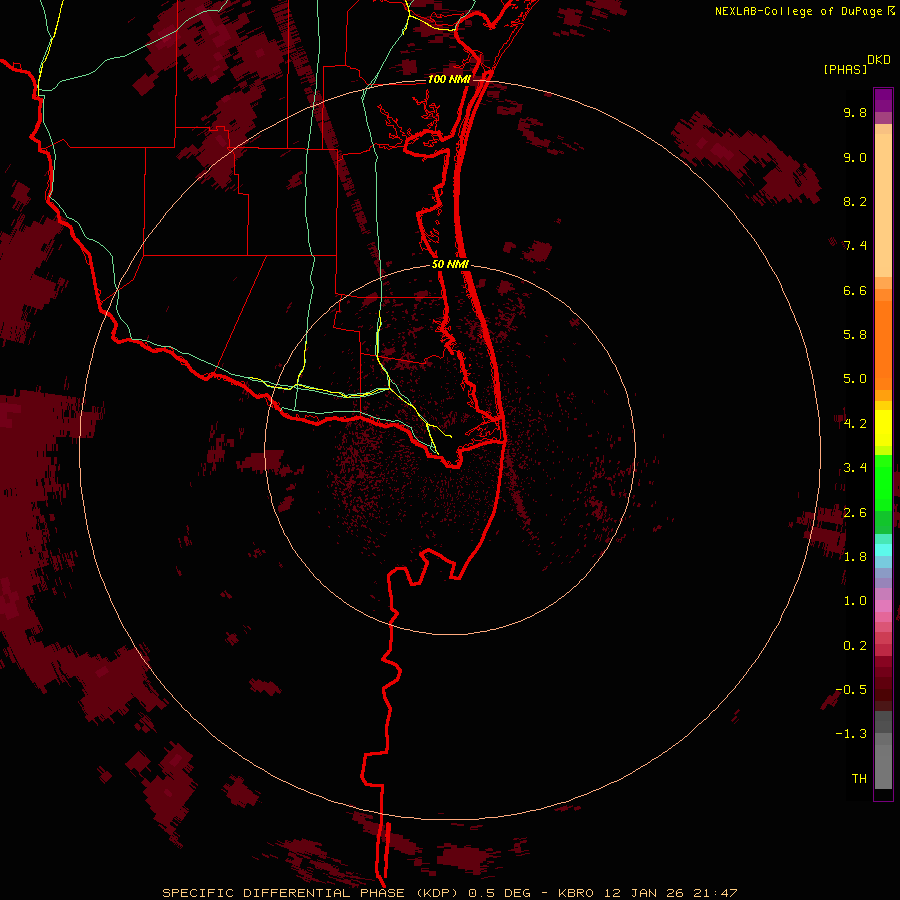Image resolution: width=900 pixels, height=900 pixels.
Task: Click the 3.4 legend label
Action: pos(855,467)
